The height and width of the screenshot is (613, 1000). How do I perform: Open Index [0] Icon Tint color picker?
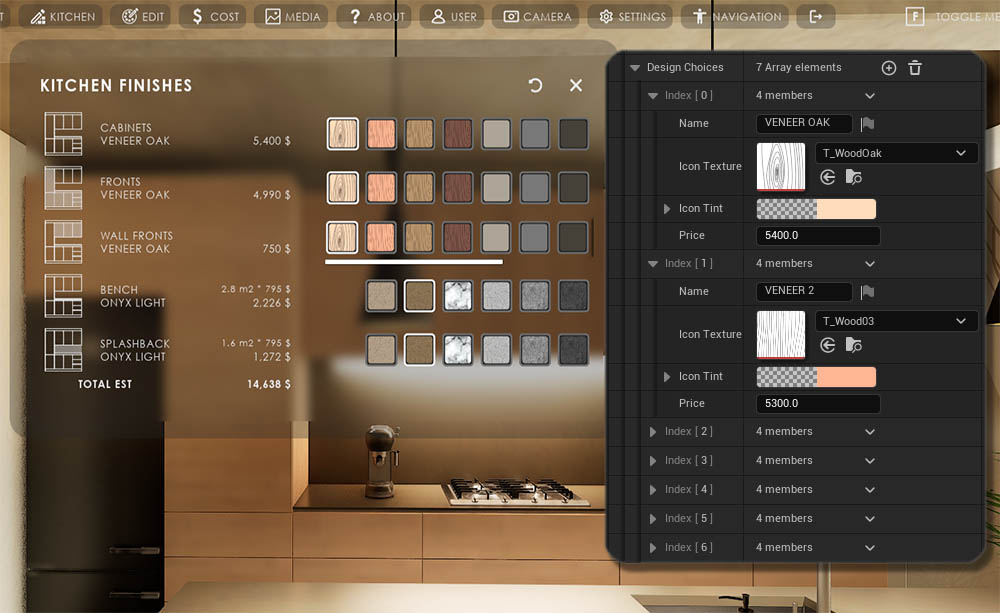[x=816, y=209]
